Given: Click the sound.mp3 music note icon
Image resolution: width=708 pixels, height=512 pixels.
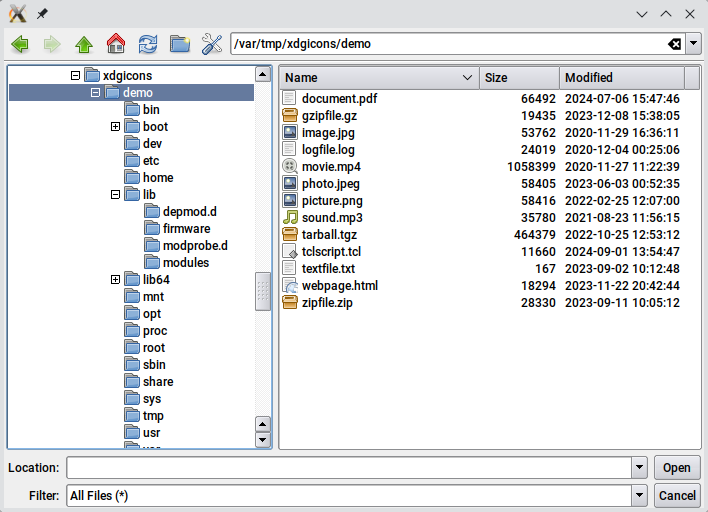Looking at the screenshot, I should click(x=290, y=217).
